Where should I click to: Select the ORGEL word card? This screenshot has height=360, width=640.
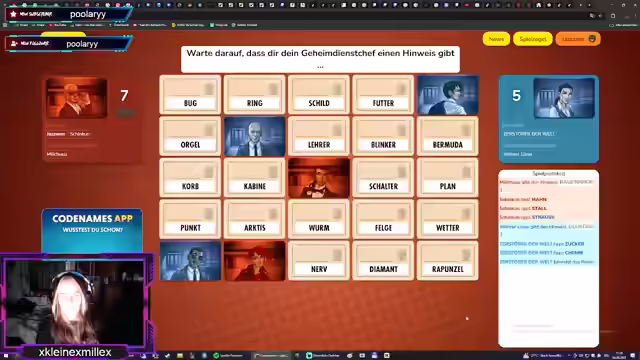click(190, 136)
